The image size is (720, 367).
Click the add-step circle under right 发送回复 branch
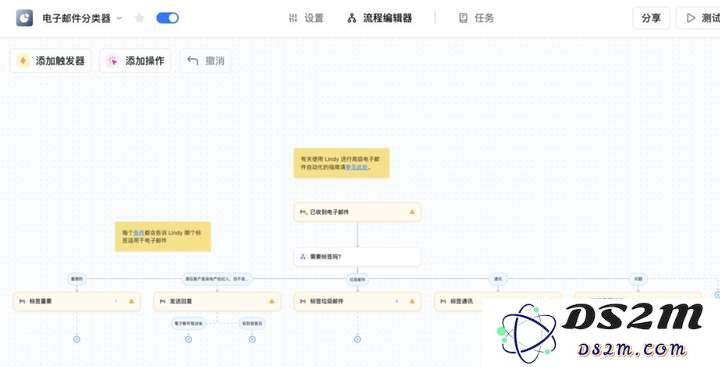coord(252,339)
